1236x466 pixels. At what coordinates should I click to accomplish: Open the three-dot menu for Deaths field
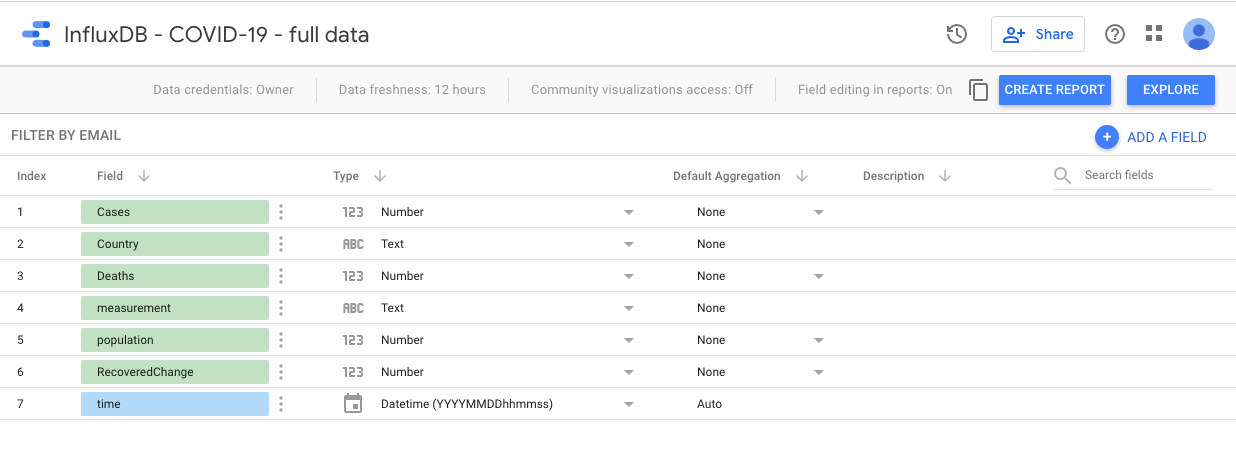[x=281, y=276]
